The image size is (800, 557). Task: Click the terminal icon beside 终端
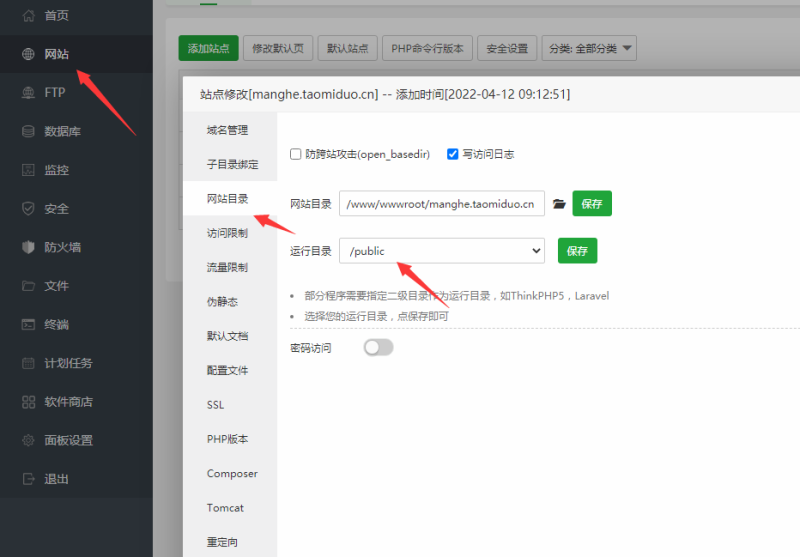pyautogui.click(x=29, y=324)
